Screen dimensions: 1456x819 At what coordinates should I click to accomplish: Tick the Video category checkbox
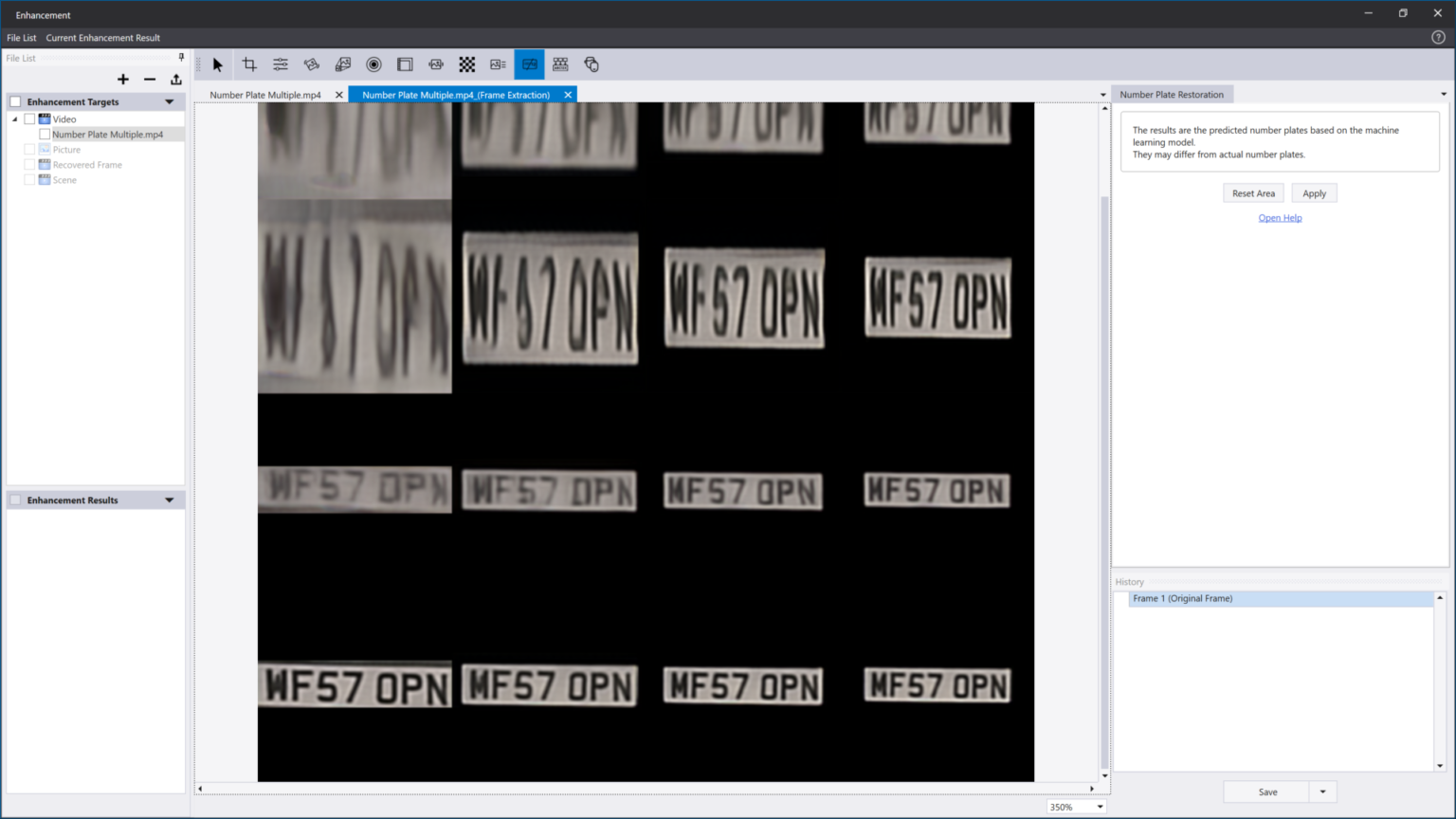click(29, 119)
